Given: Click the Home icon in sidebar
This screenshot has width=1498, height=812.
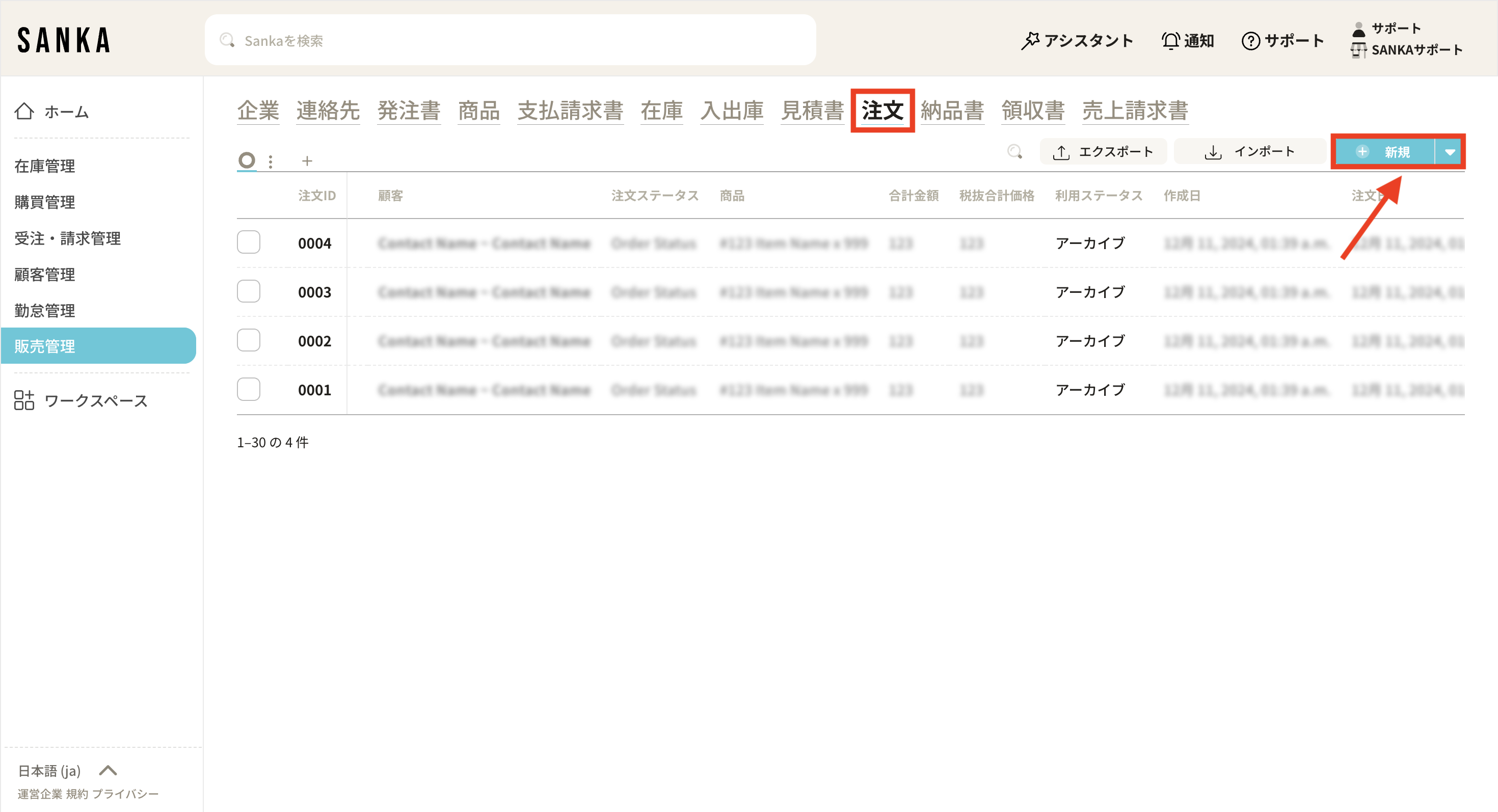Looking at the screenshot, I should click(24, 111).
